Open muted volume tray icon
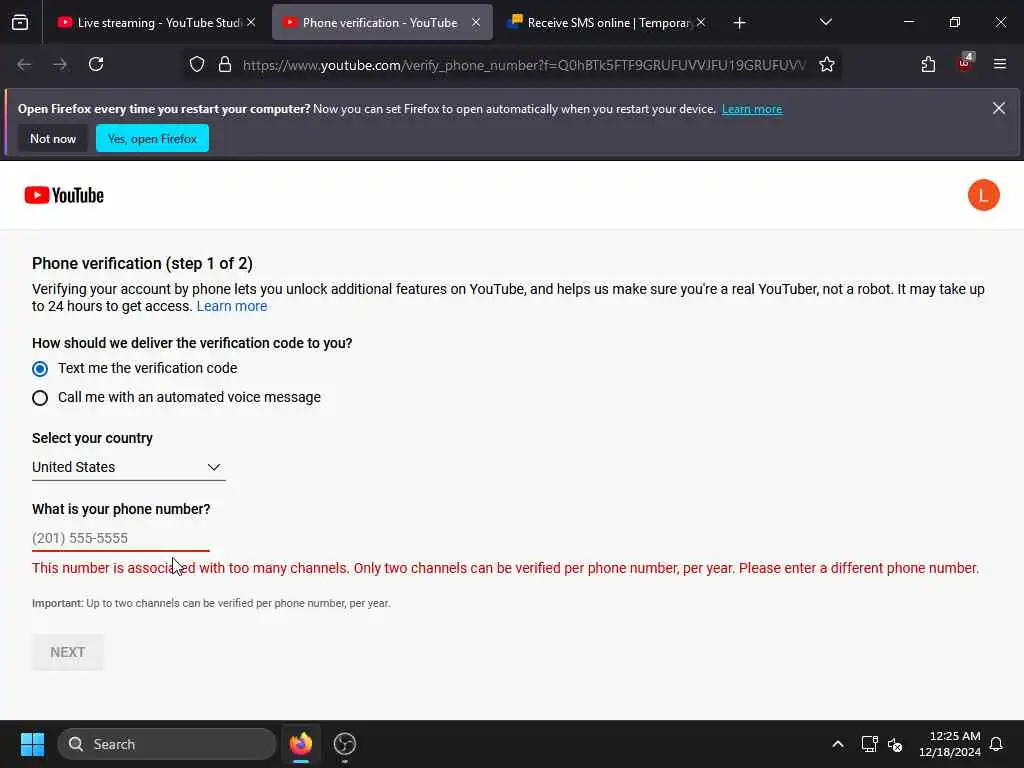The image size is (1024, 768). 895,744
